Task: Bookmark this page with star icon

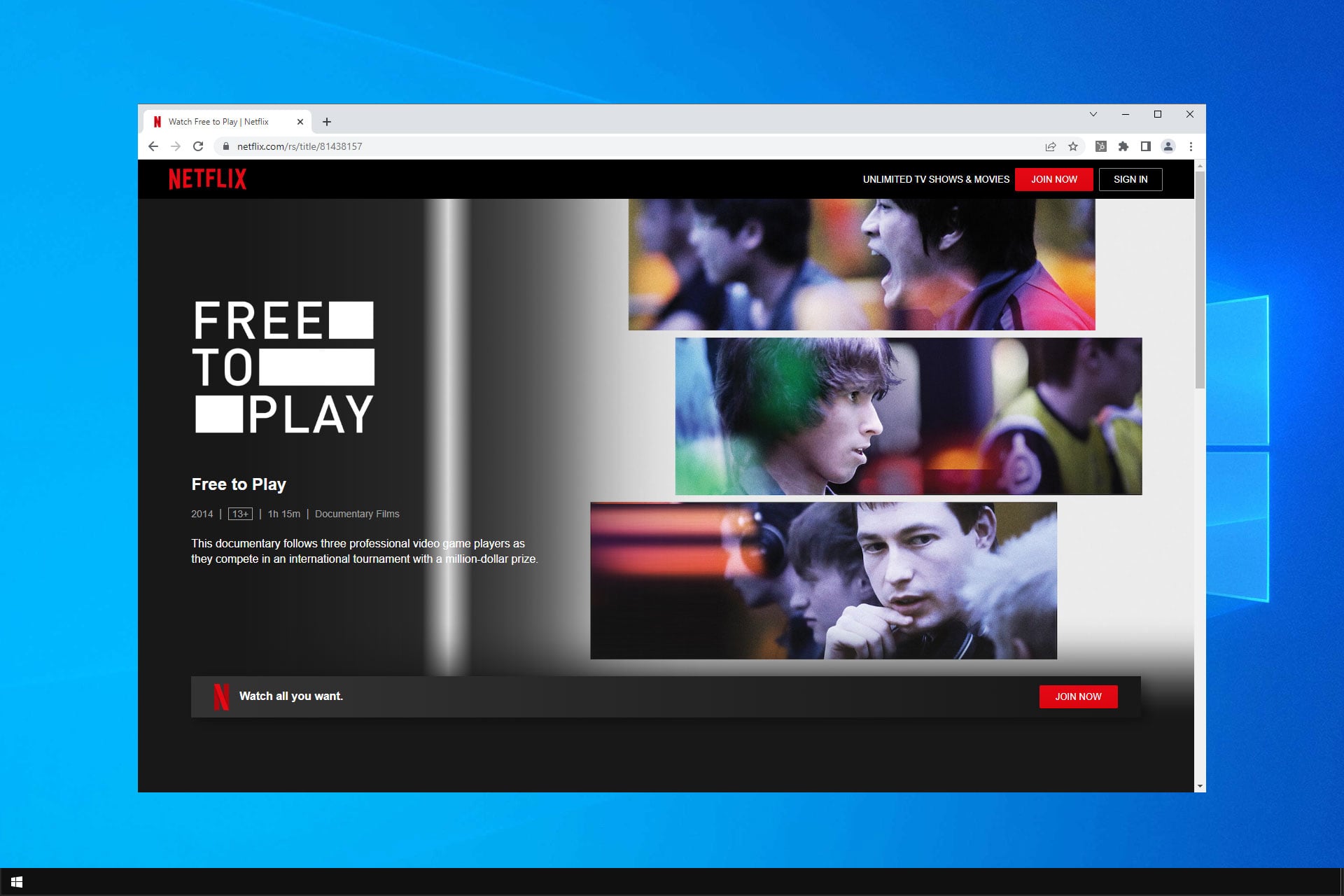Action: tap(1072, 146)
